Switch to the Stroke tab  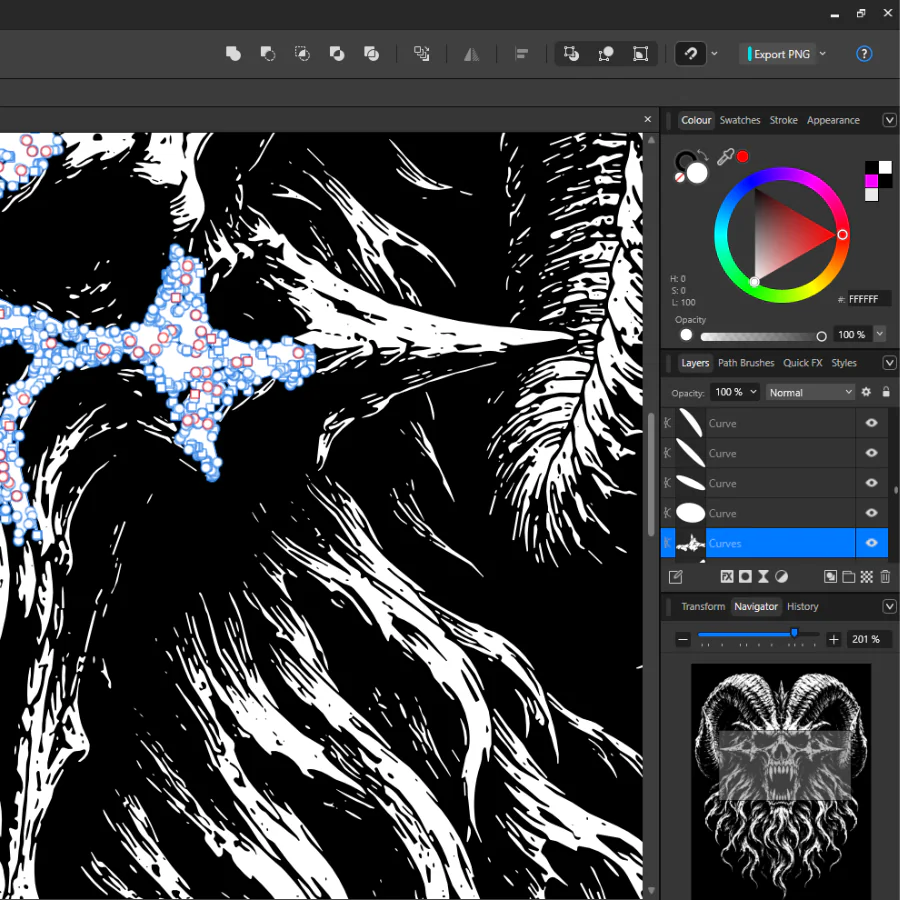click(783, 120)
